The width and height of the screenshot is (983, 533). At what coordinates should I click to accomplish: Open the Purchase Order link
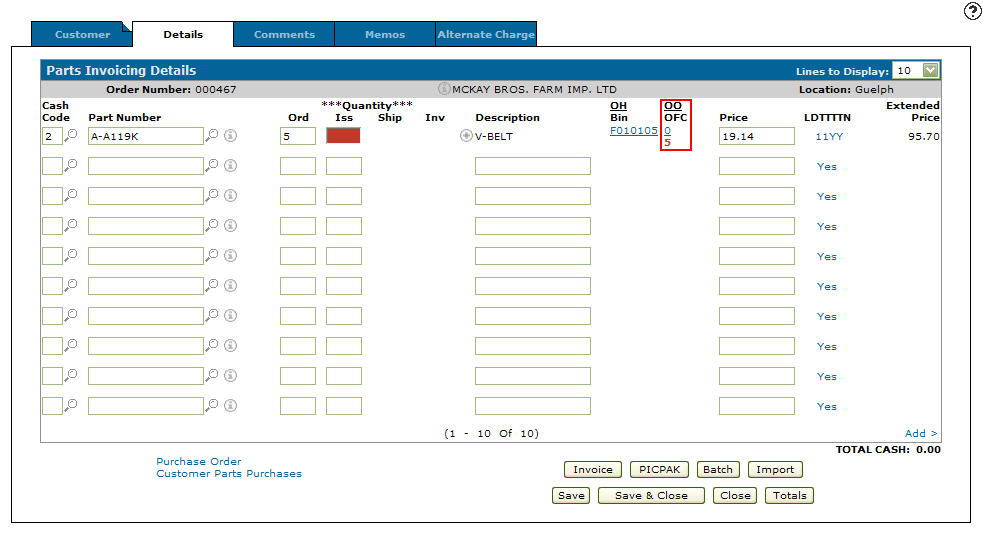pos(199,462)
